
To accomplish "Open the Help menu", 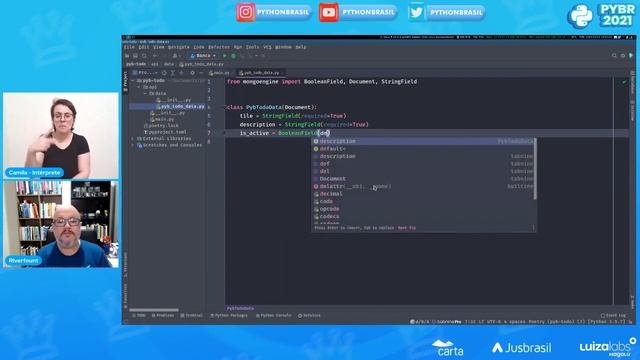I will pos(301,47).
